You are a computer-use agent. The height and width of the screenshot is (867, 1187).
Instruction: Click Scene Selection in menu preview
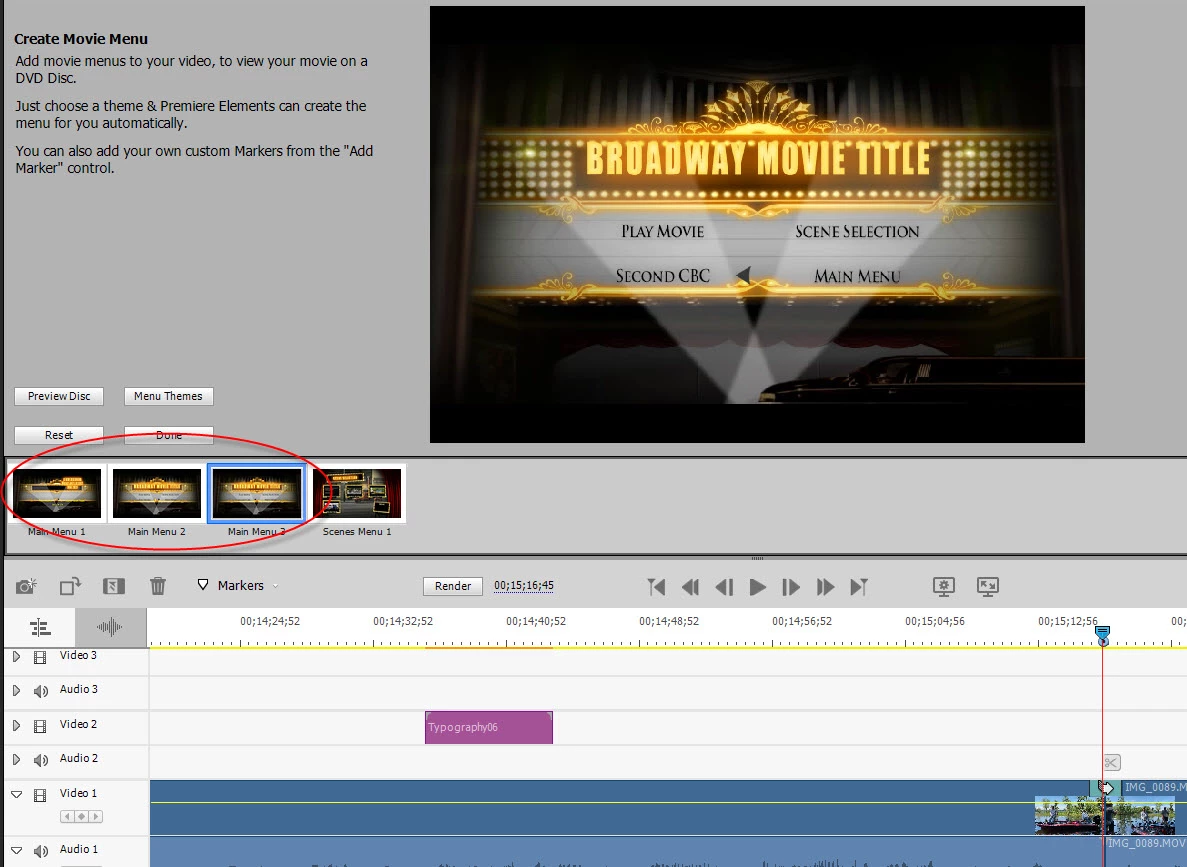[857, 232]
